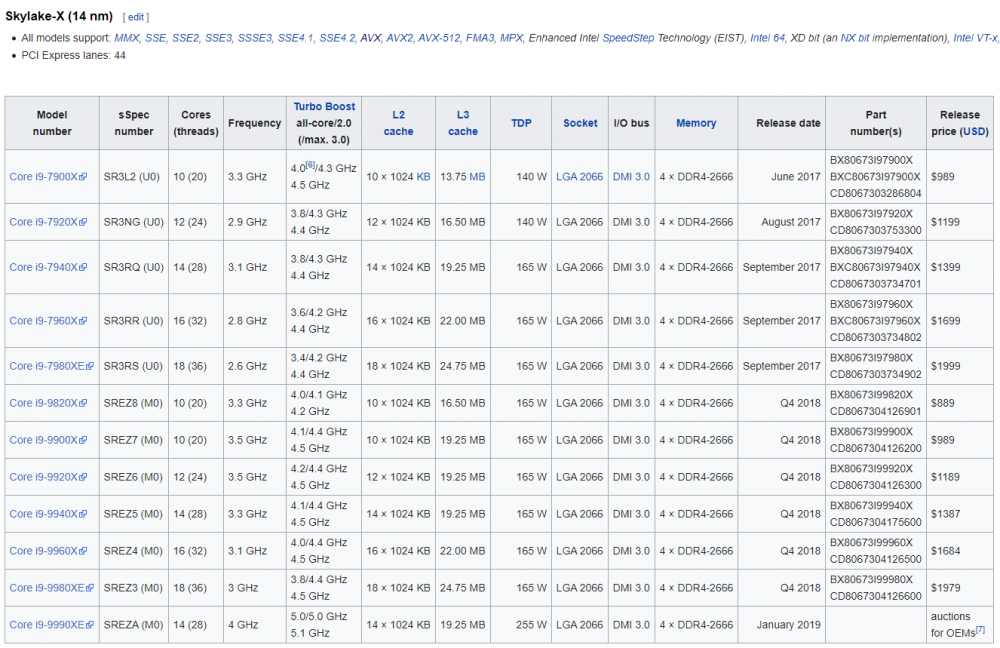The height and width of the screenshot is (648, 1000).
Task: Click the Memory column header link
Action: pos(696,123)
